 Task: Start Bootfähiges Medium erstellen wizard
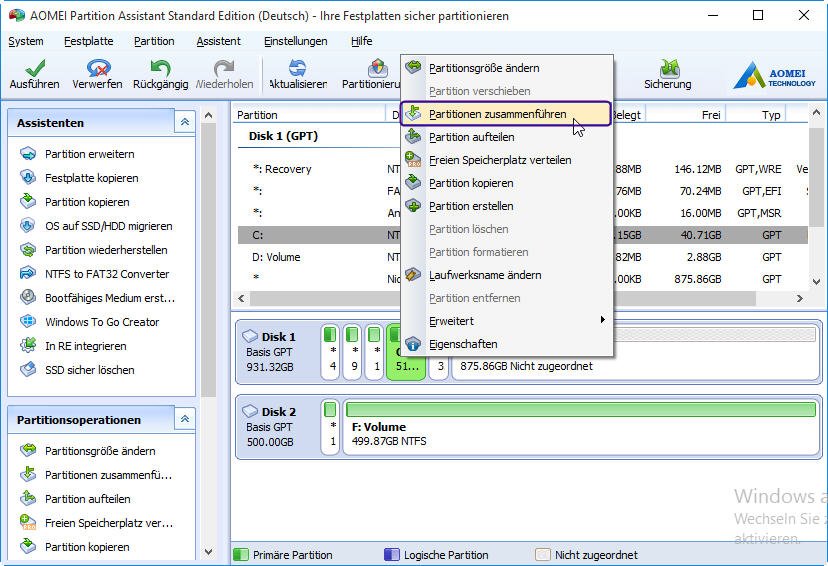tap(109, 298)
